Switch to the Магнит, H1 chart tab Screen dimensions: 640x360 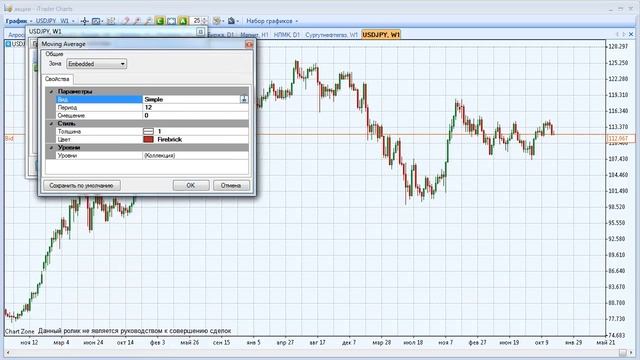pyautogui.click(x=254, y=35)
